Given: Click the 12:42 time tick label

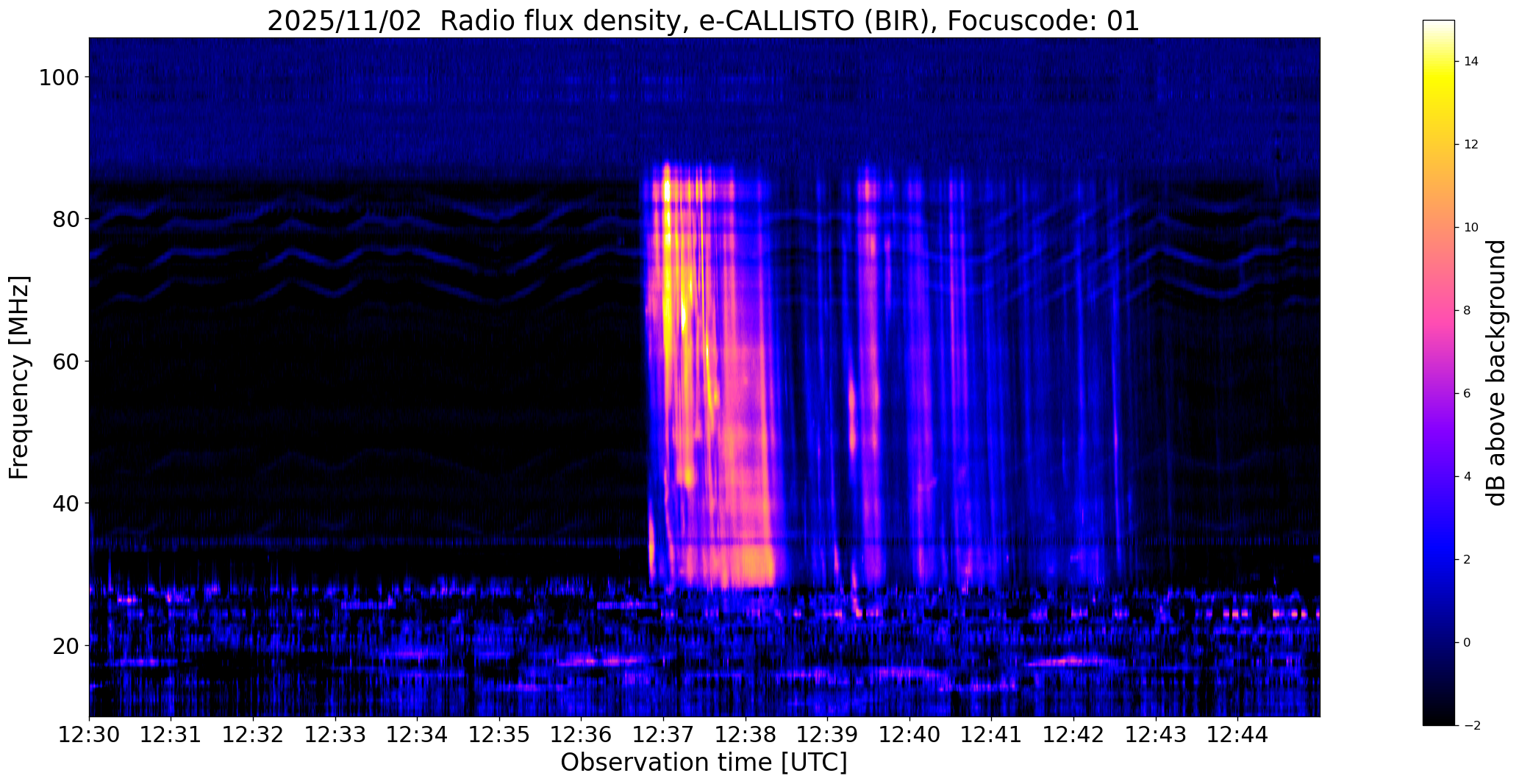Looking at the screenshot, I should tap(1074, 735).
